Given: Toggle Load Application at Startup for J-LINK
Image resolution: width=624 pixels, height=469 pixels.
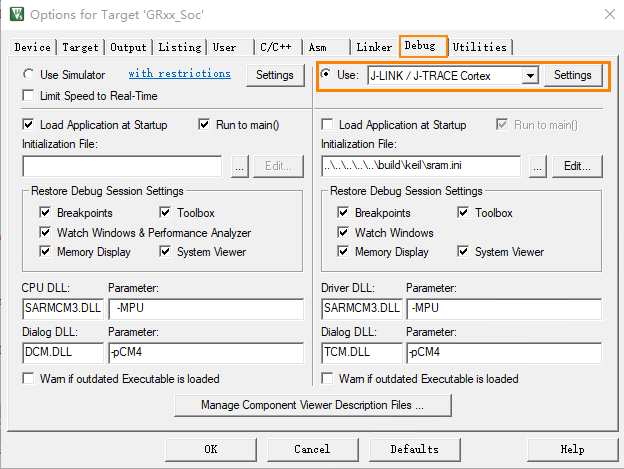Looking at the screenshot, I should coord(327,125).
